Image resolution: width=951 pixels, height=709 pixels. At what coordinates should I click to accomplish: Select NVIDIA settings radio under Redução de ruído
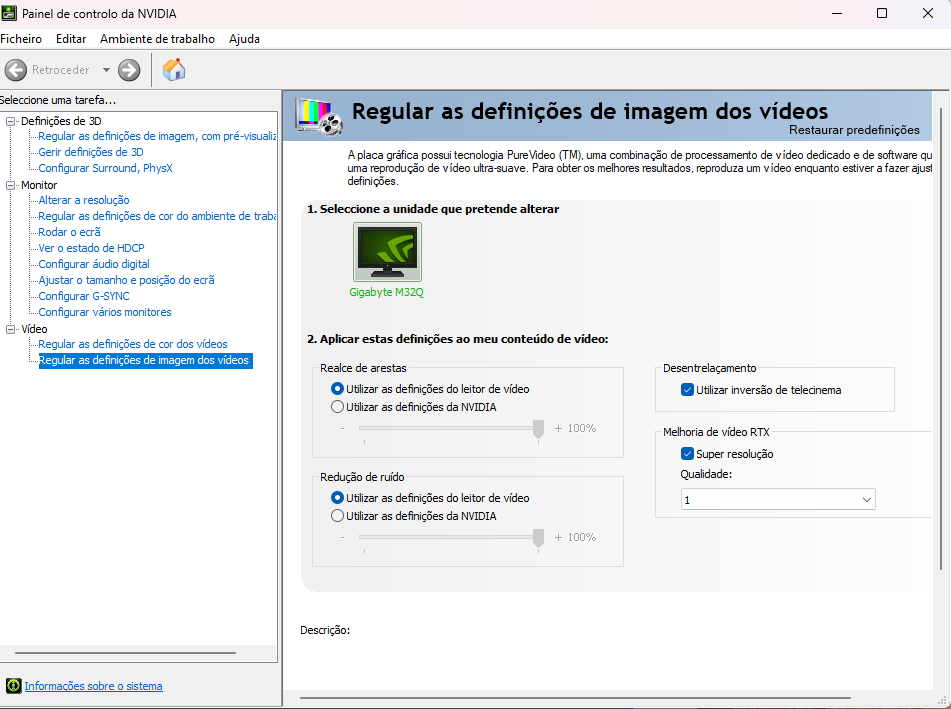[338, 514]
